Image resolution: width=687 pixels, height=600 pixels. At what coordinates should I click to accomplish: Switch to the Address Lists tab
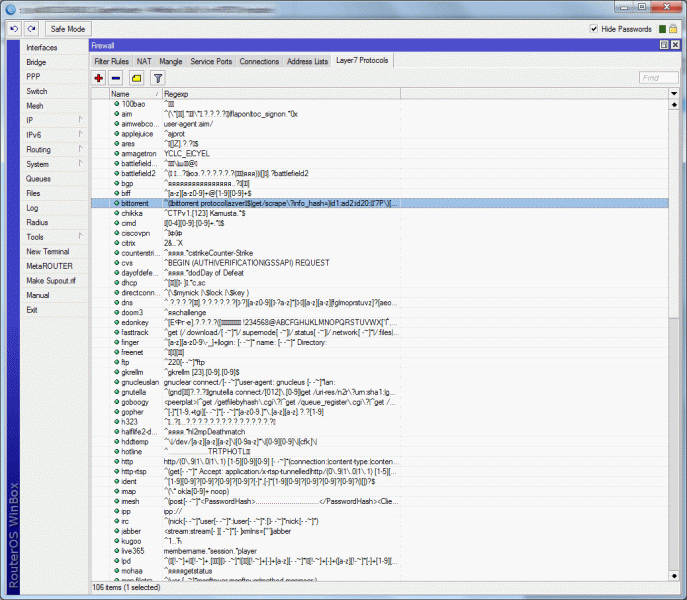[x=308, y=61]
